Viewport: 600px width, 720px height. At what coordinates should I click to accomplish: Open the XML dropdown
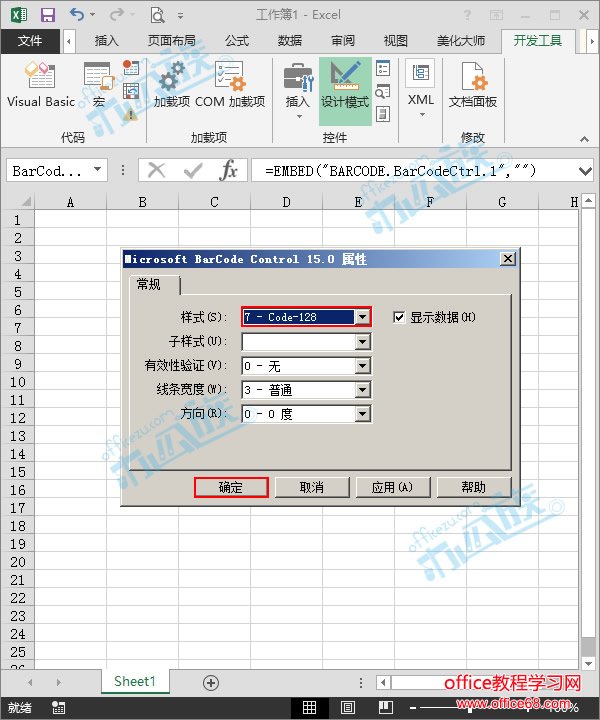[x=421, y=89]
